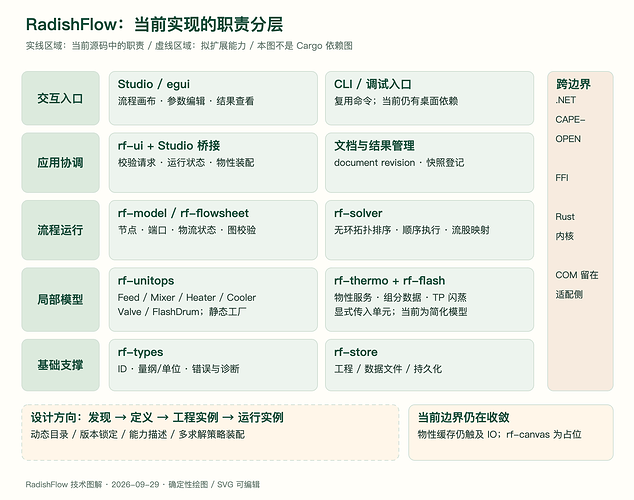Click the 'rf-types' card heading
Image resolution: width=634 pixels, height=500 pixels.
pos(140,352)
